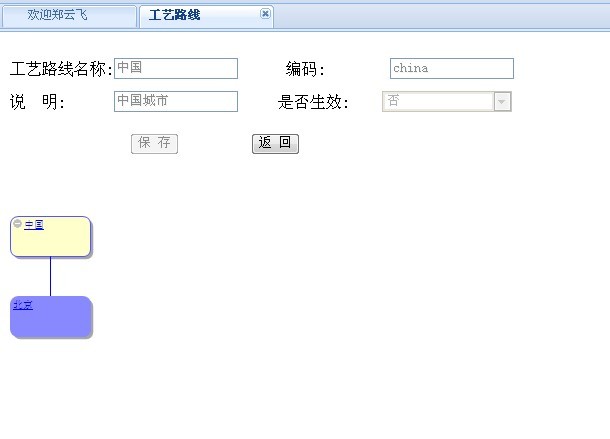This screenshot has width=610, height=439.
Task: Click the 保存 button
Action: pos(154,144)
